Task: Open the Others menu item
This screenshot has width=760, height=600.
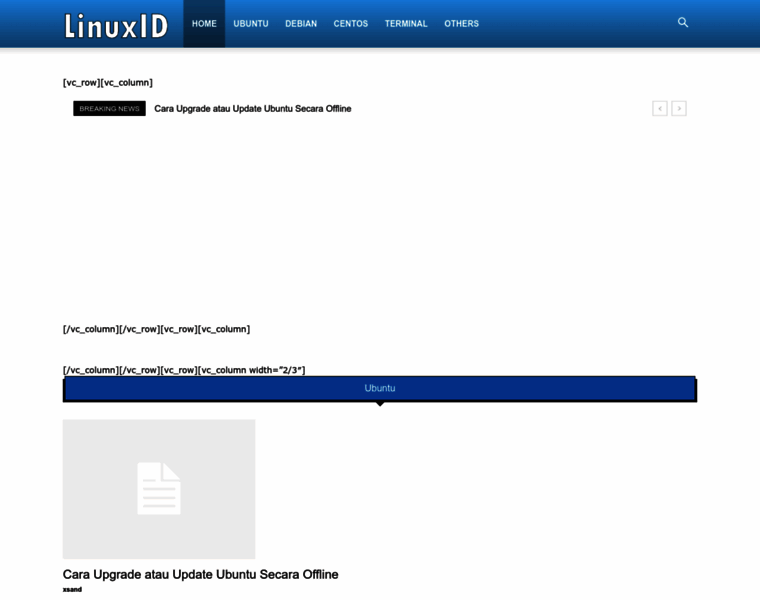Action: pyautogui.click(x=461, y=24)
